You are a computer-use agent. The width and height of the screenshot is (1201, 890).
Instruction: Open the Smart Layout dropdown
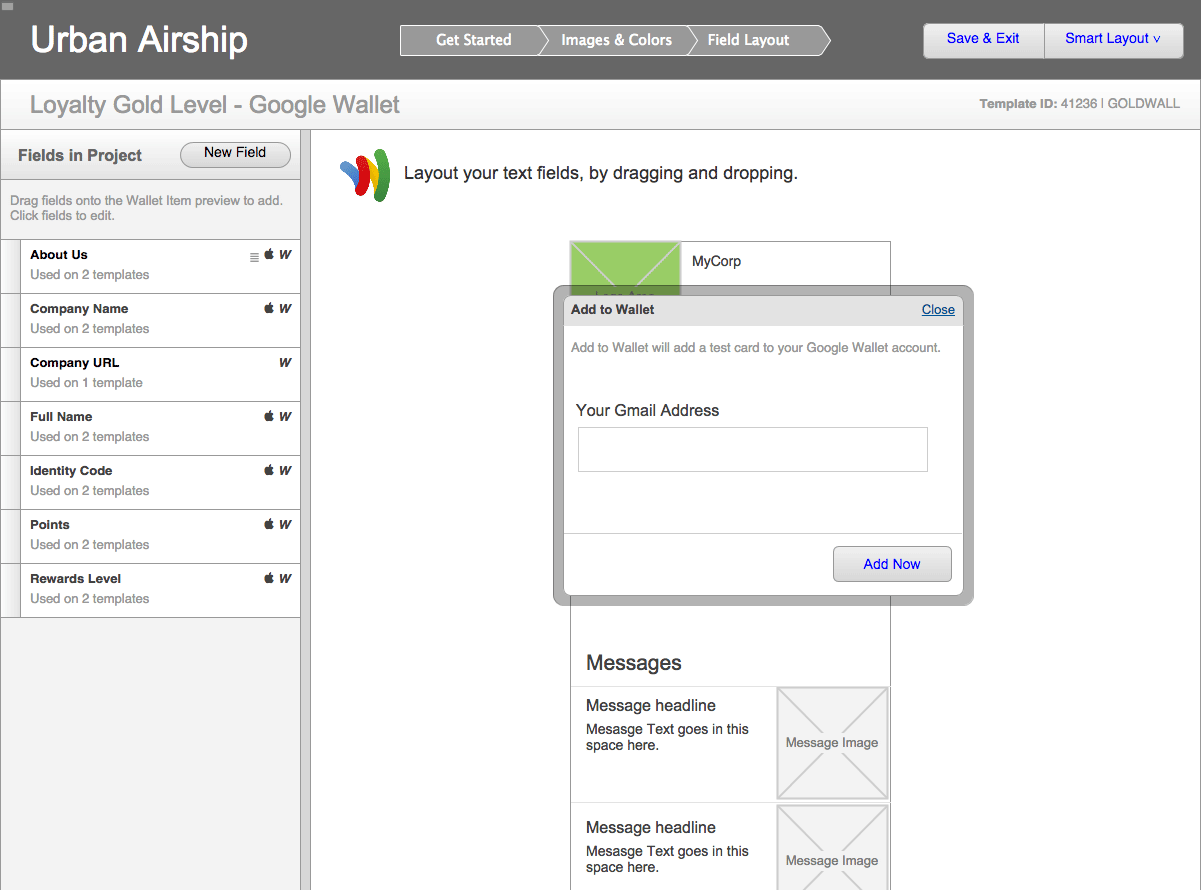coord(1113,40)
